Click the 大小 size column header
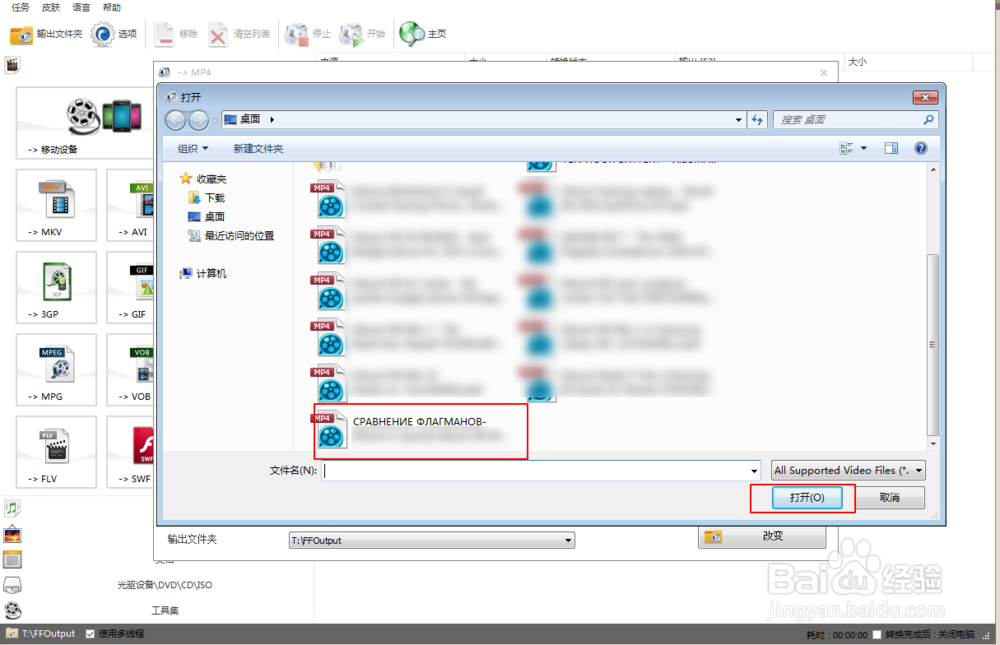Screen dimensions: 1000x645 (x=857, y=62)
